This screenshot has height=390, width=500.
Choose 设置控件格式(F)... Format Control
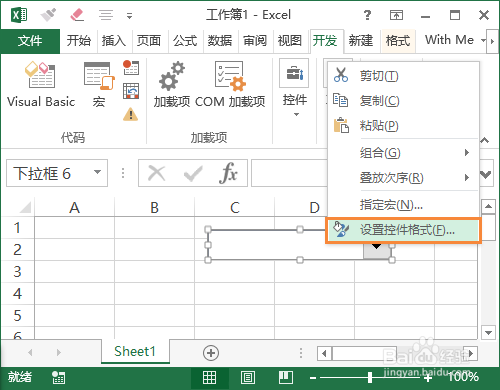coord(403,230)
